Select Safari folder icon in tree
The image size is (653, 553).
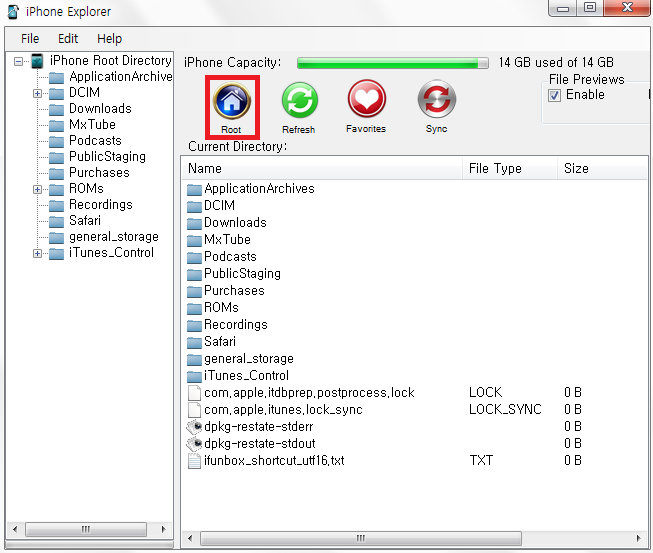pyautogui.click(x=56, y=221)
